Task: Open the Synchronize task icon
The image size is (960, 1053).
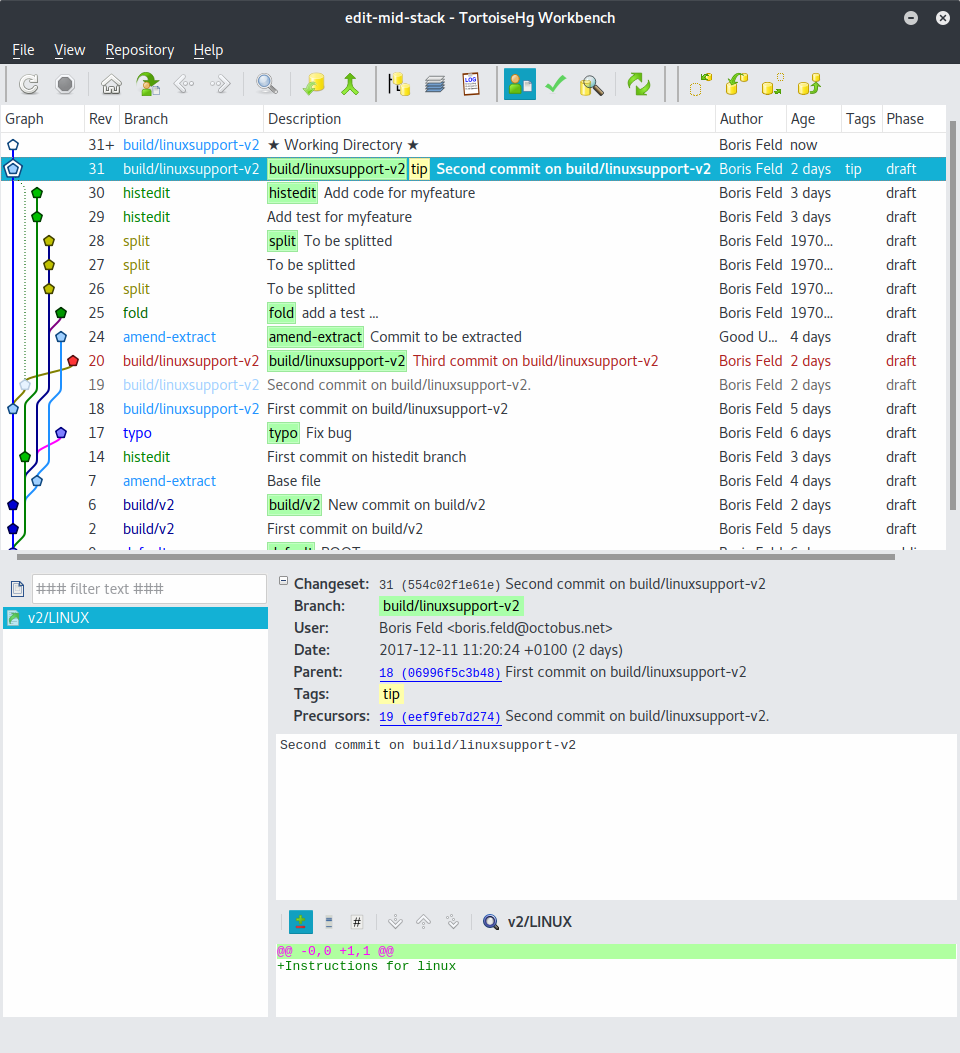Action: coord(638,85)
